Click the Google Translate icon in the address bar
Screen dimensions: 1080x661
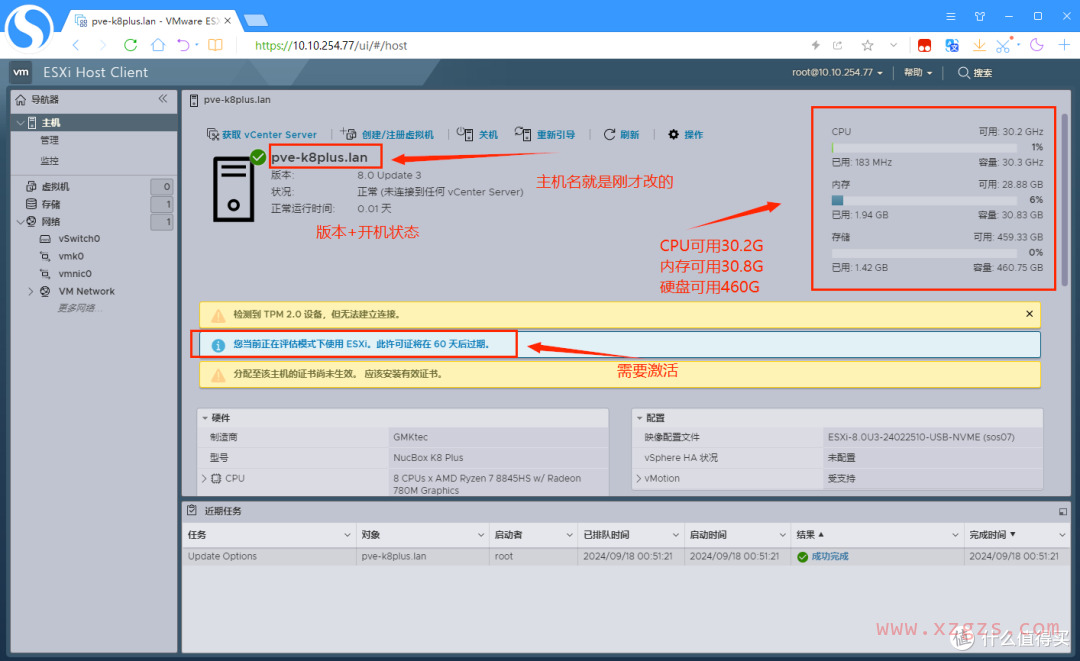tap(952, 45)
